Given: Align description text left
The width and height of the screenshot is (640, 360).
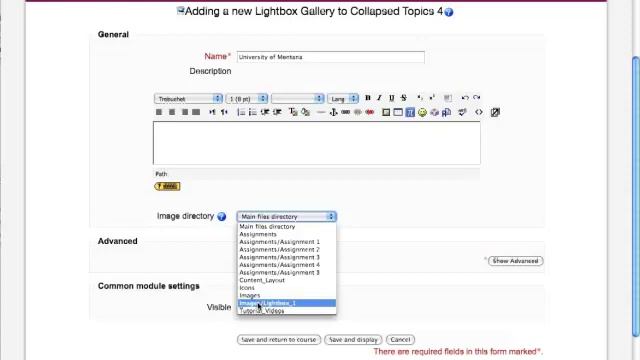Looking at the screenshot, I should [x=159, y=112].
